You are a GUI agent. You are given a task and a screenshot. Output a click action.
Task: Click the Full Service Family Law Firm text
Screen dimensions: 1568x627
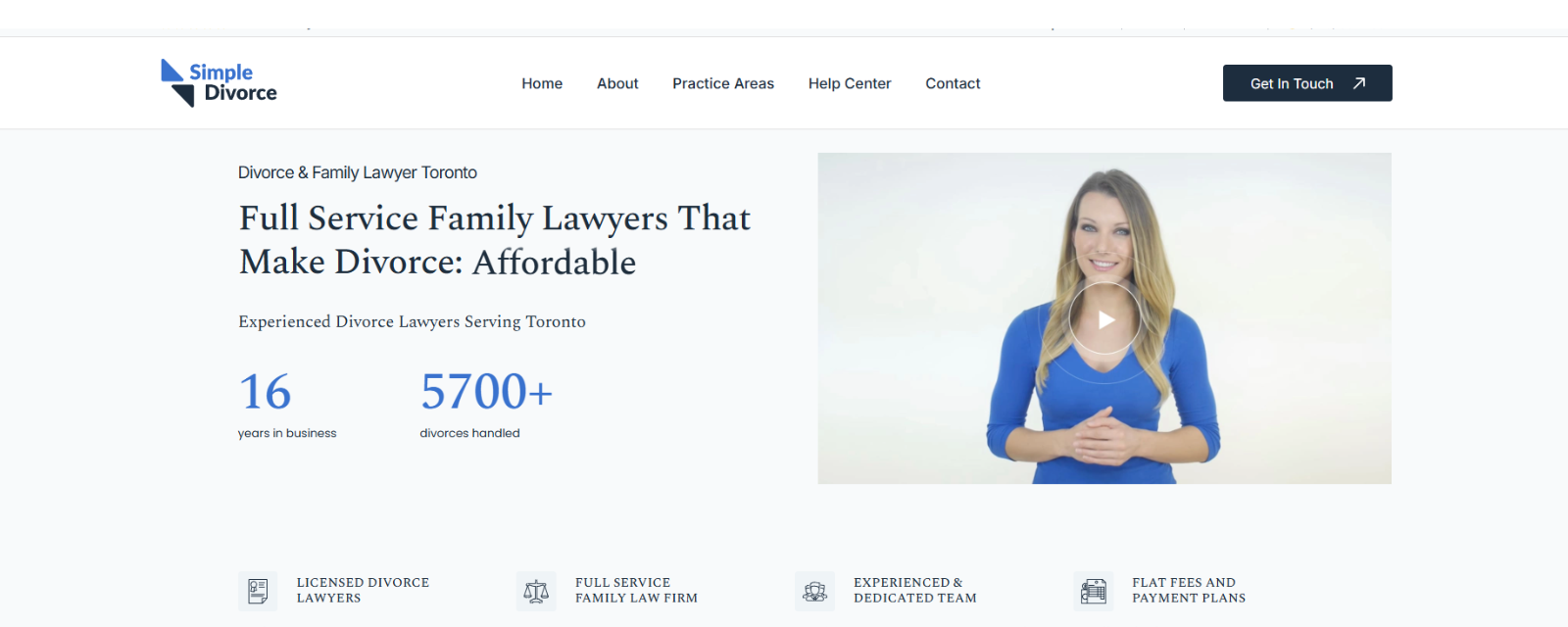(636, 590)
